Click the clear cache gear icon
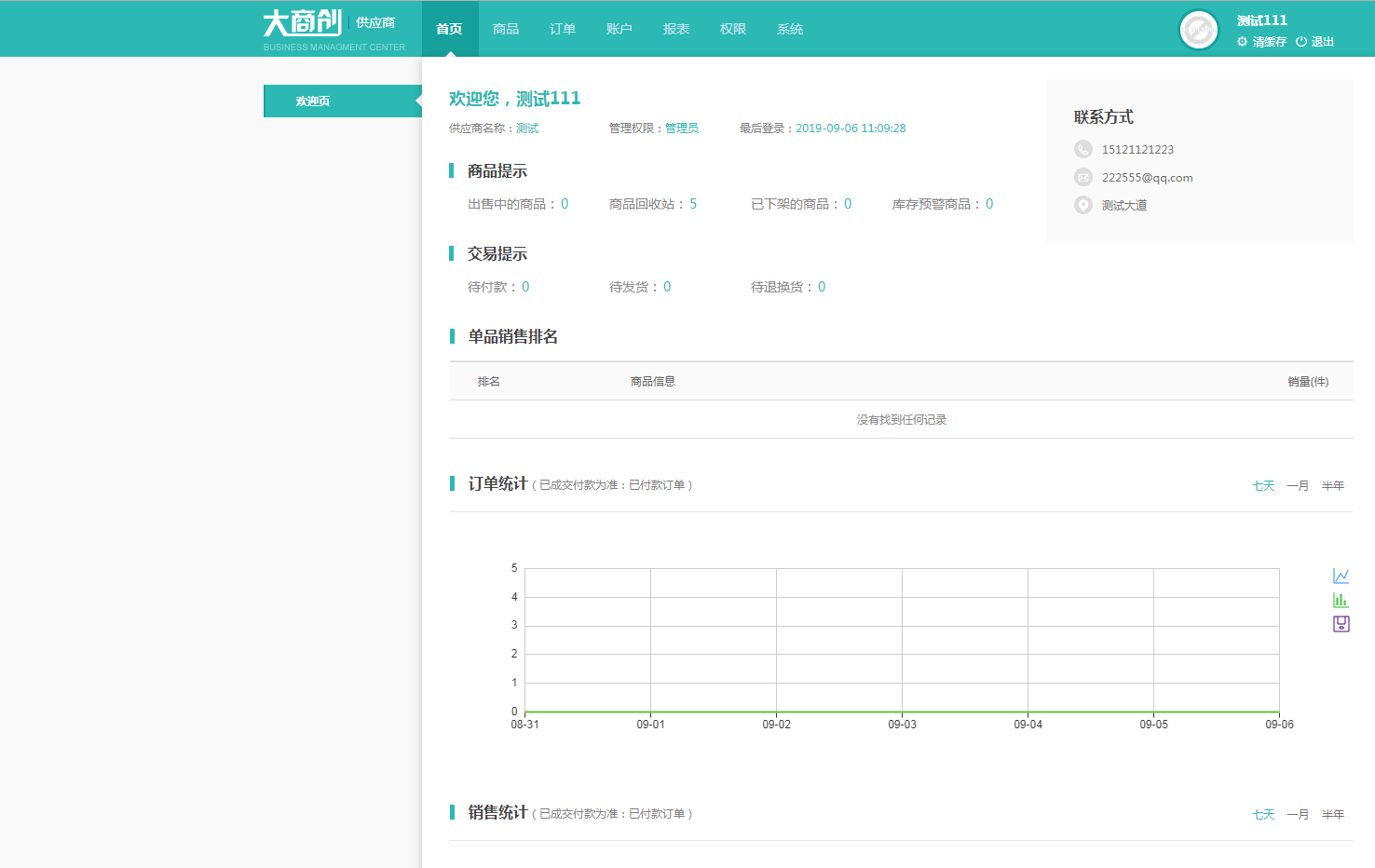 point(1242,42)
